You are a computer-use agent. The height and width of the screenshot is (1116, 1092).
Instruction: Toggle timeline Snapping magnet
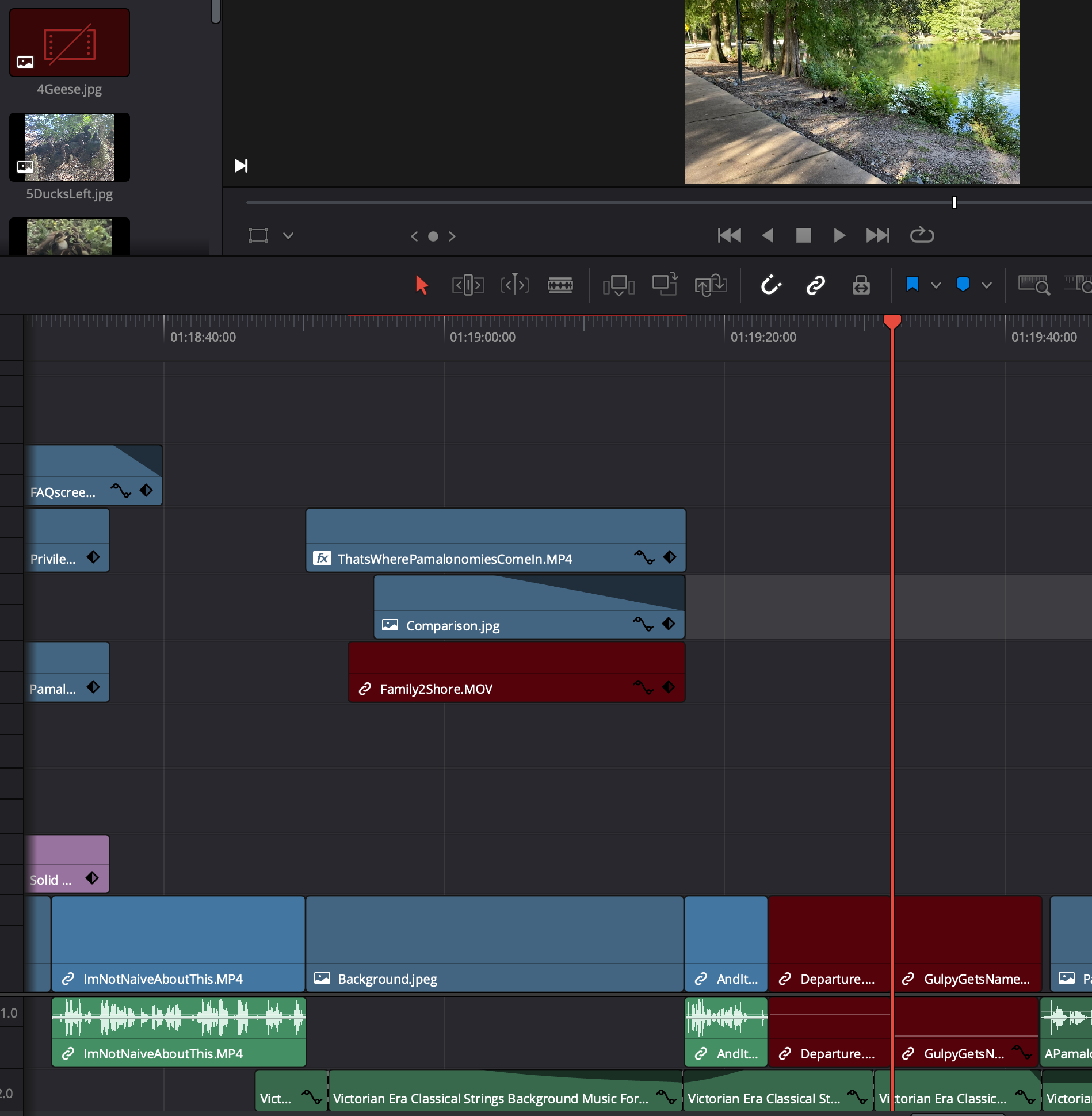click(771, 285)
